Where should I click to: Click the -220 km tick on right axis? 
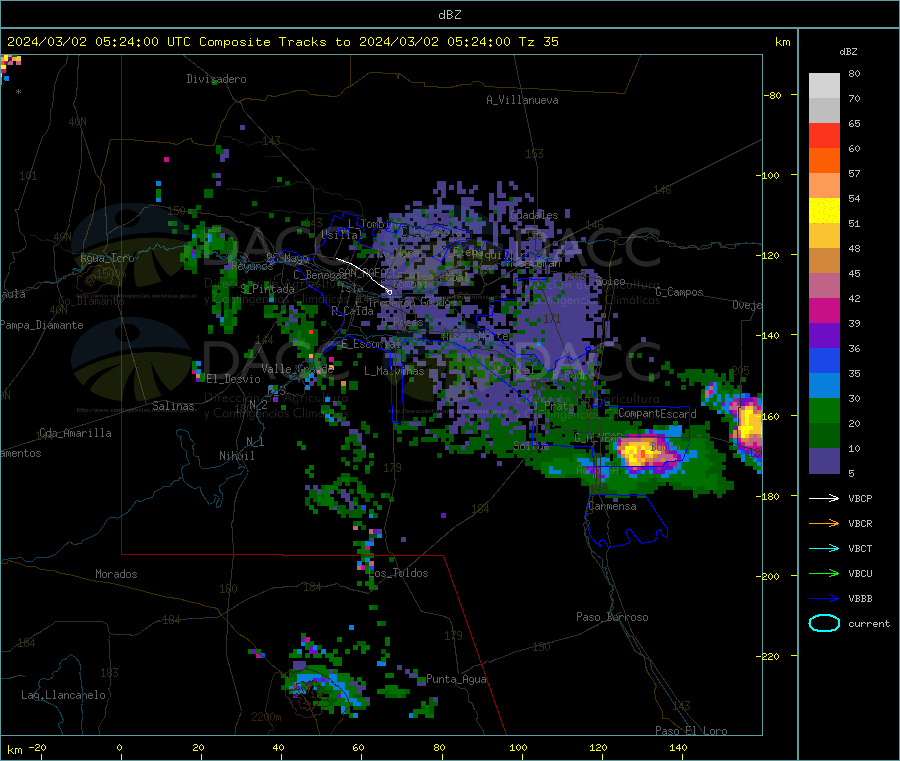click(770, 656)
